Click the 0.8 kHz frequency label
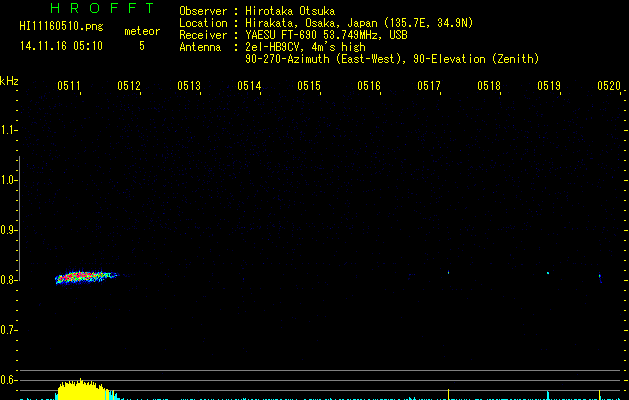The height and width of the screenshot is (400, 629). point(8,280)
